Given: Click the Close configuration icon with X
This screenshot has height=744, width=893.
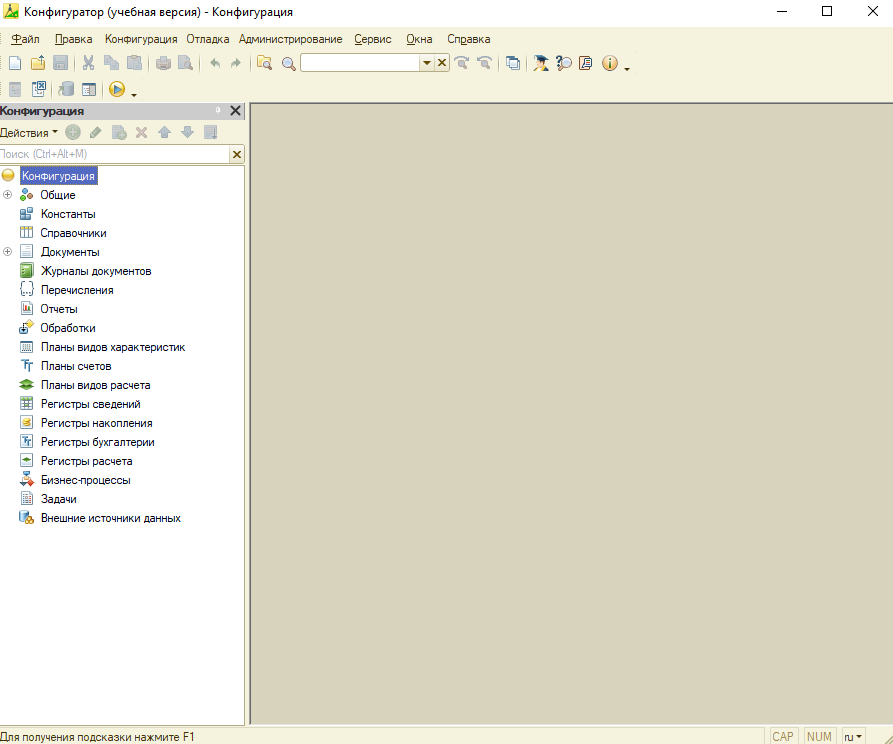Looking at the screenshot, I should click(x=39, y=89).
